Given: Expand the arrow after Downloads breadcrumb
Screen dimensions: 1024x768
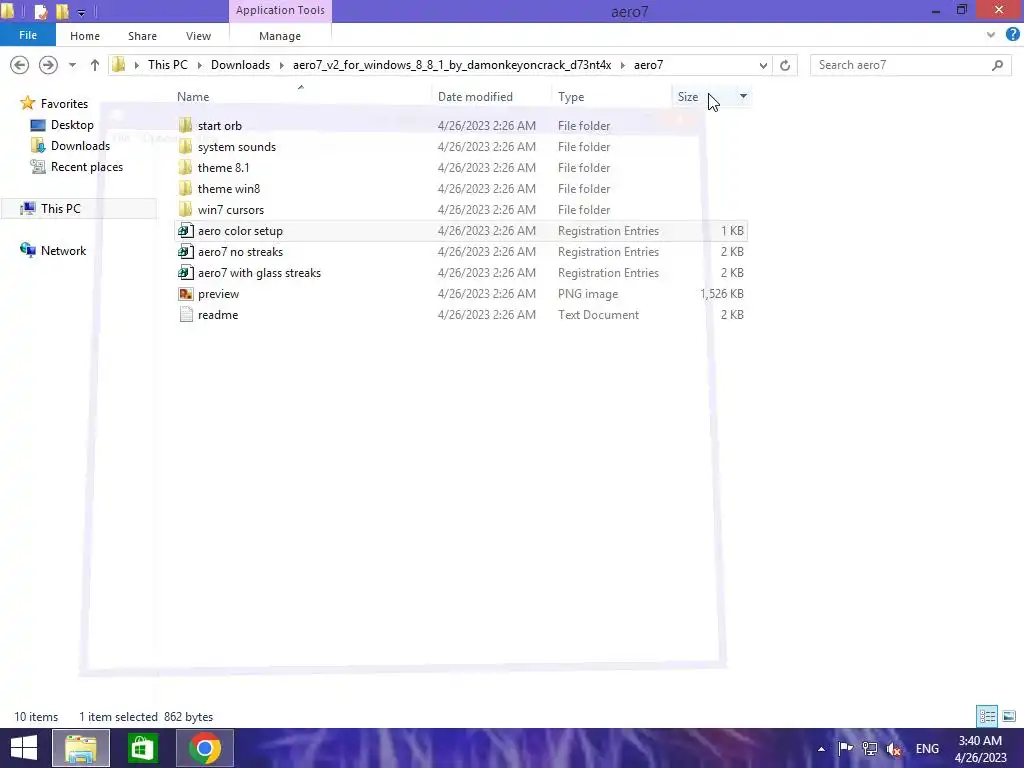Looking at the screenshot, I should pos(281,65).
